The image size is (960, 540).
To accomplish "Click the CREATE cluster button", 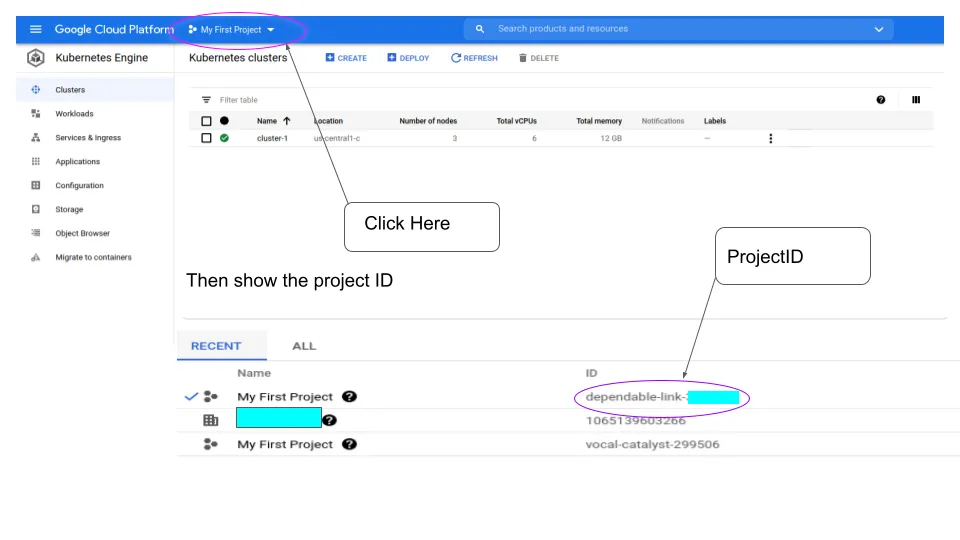I will pyautogui.click(x=346, y=58).
